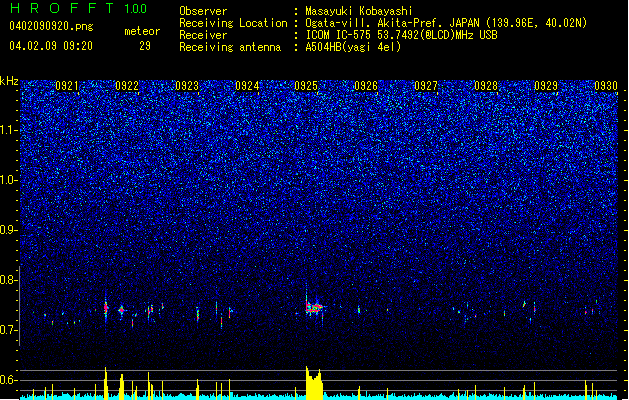Screen dimensions: 629x400
Task: Click the diamond-shaped echo near 0922
Action: tap(122, 310)
